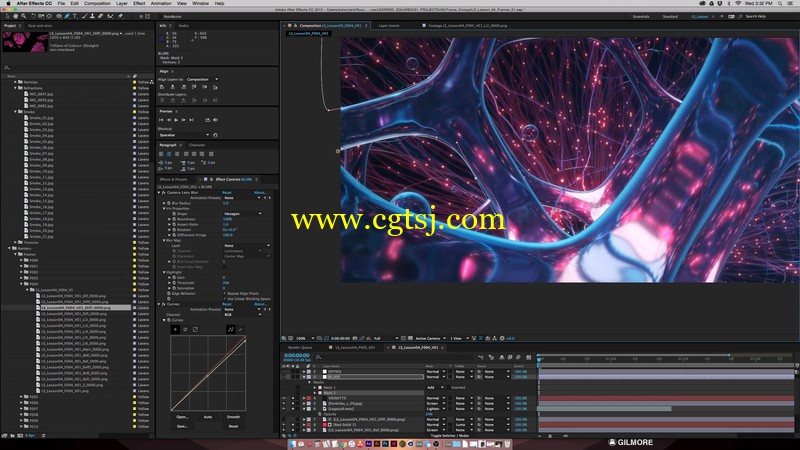Viewport: 800px width, 450px height.
Task: Select the Eraser tool
Action: (x=101, y=16)
